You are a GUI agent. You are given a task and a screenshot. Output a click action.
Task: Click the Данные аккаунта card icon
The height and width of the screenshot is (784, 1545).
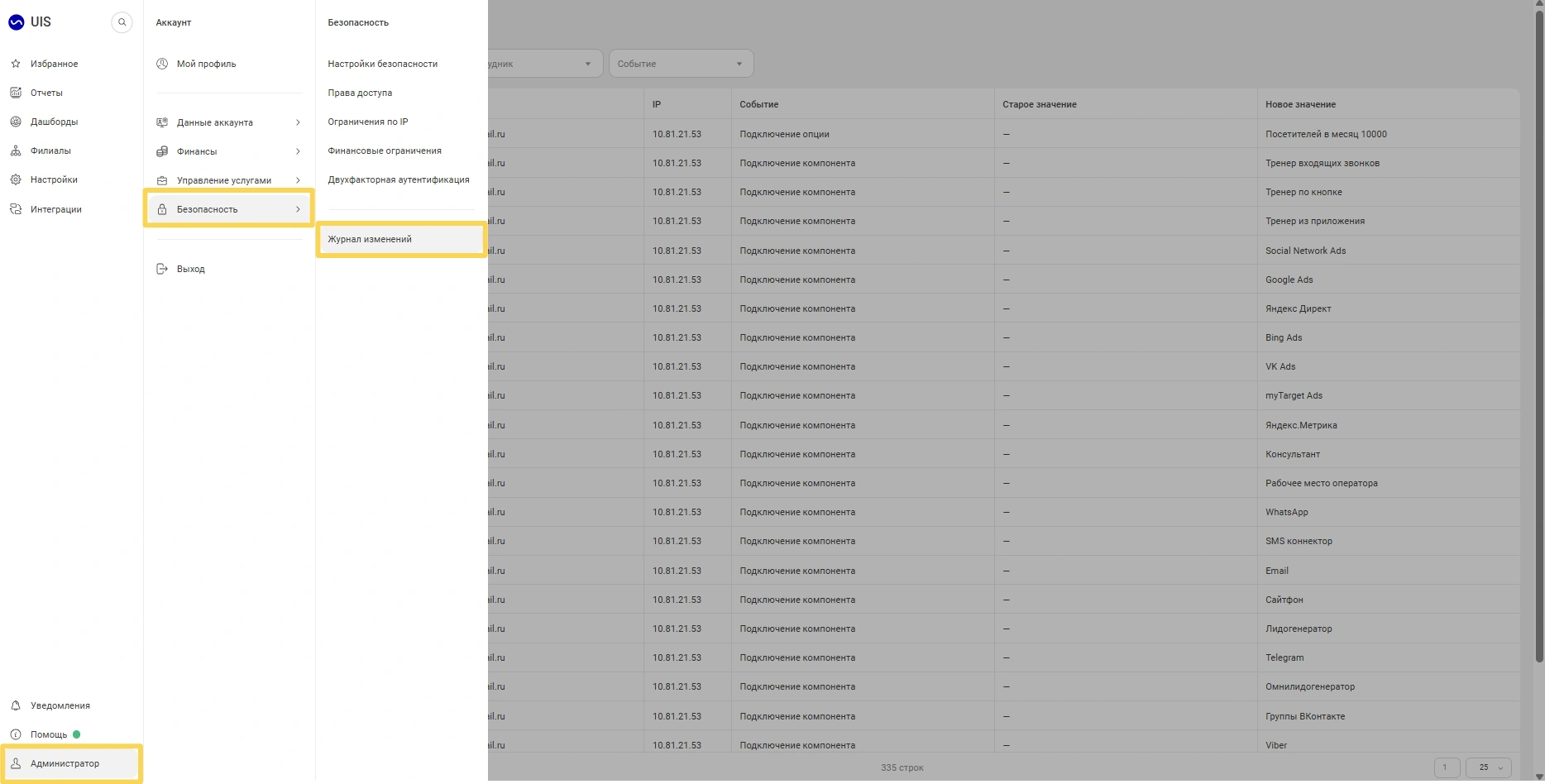(162, 122)
